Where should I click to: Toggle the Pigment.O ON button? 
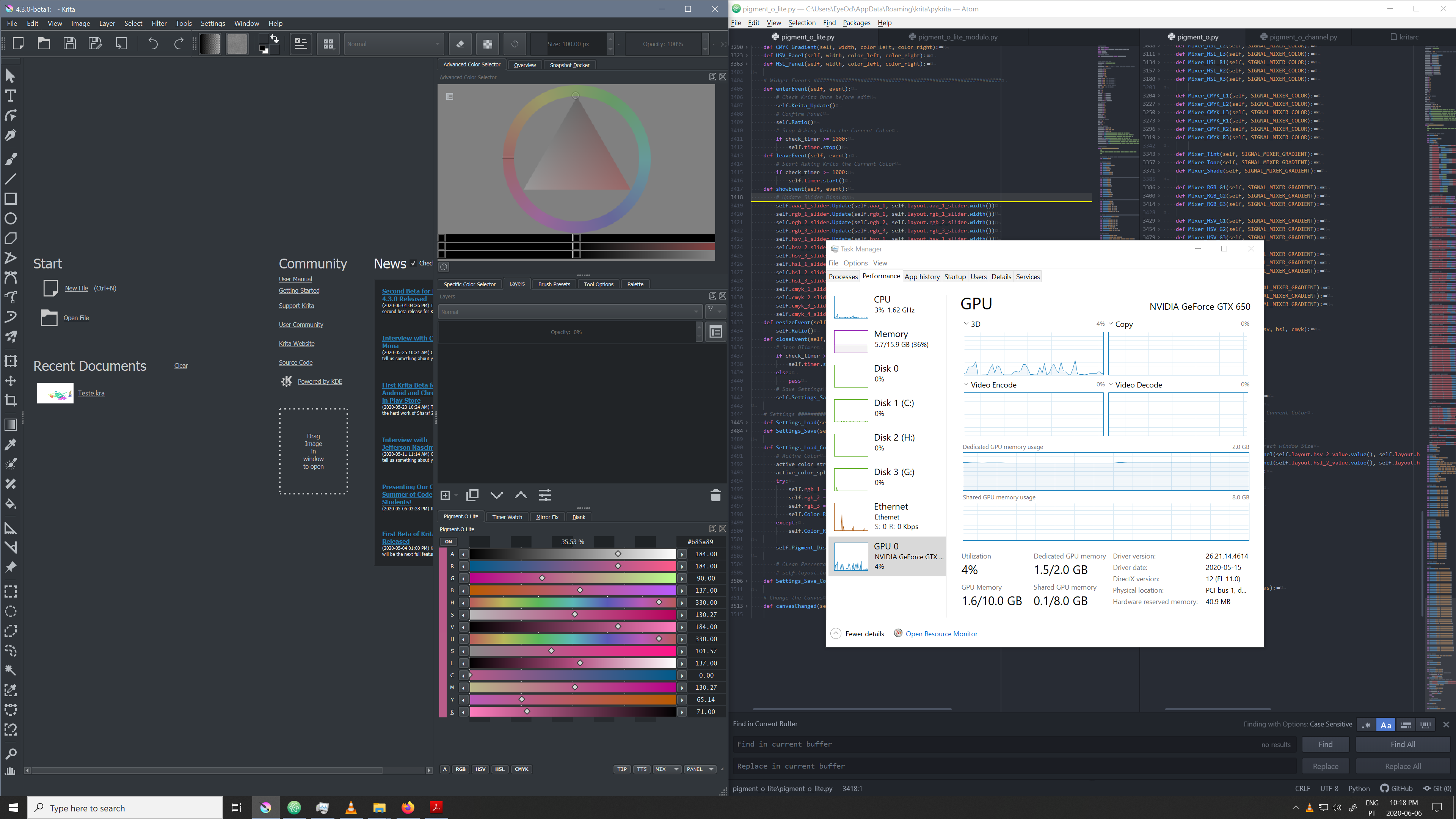pos(448,541)
